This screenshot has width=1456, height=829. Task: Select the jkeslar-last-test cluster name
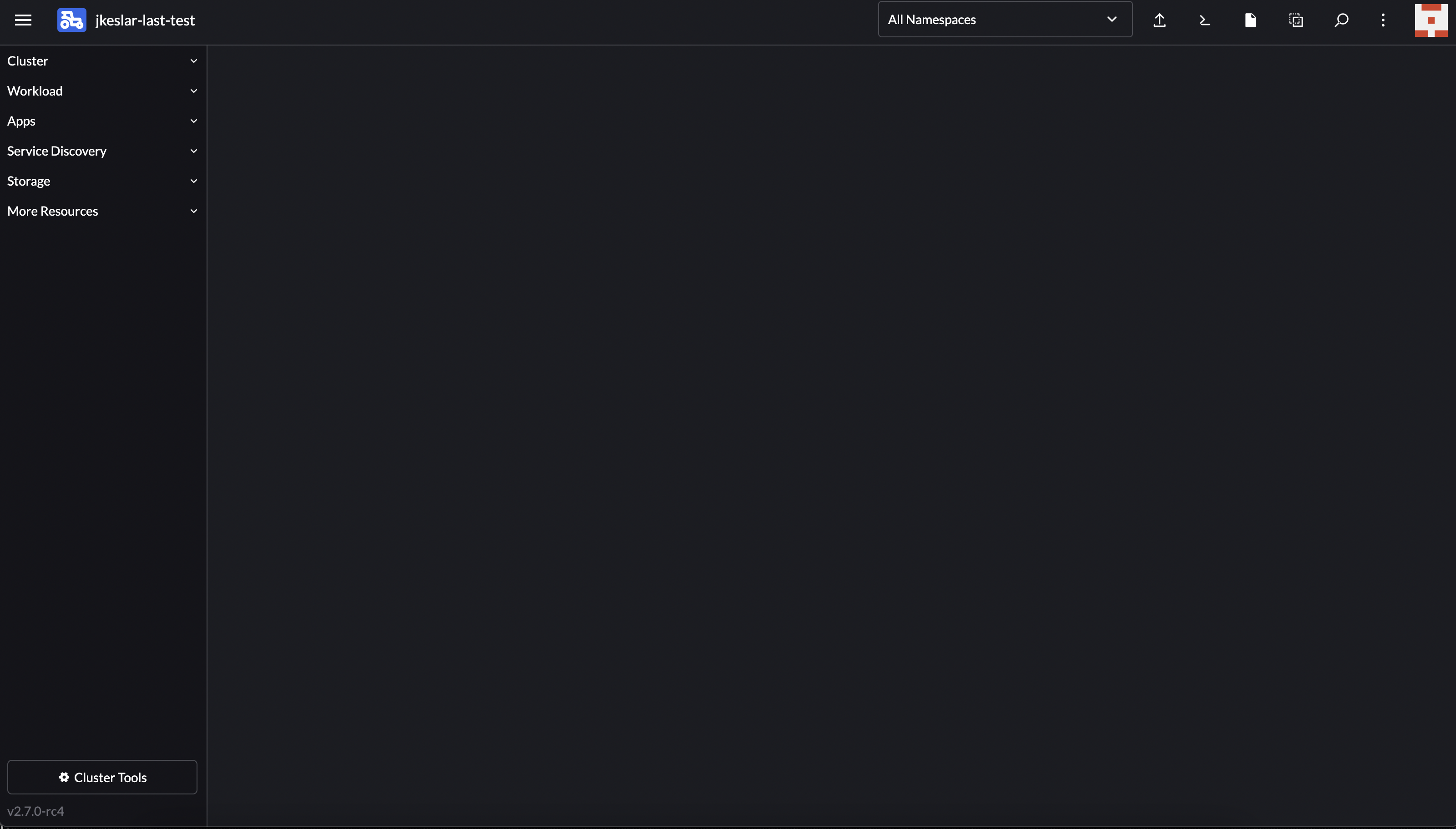145,20
